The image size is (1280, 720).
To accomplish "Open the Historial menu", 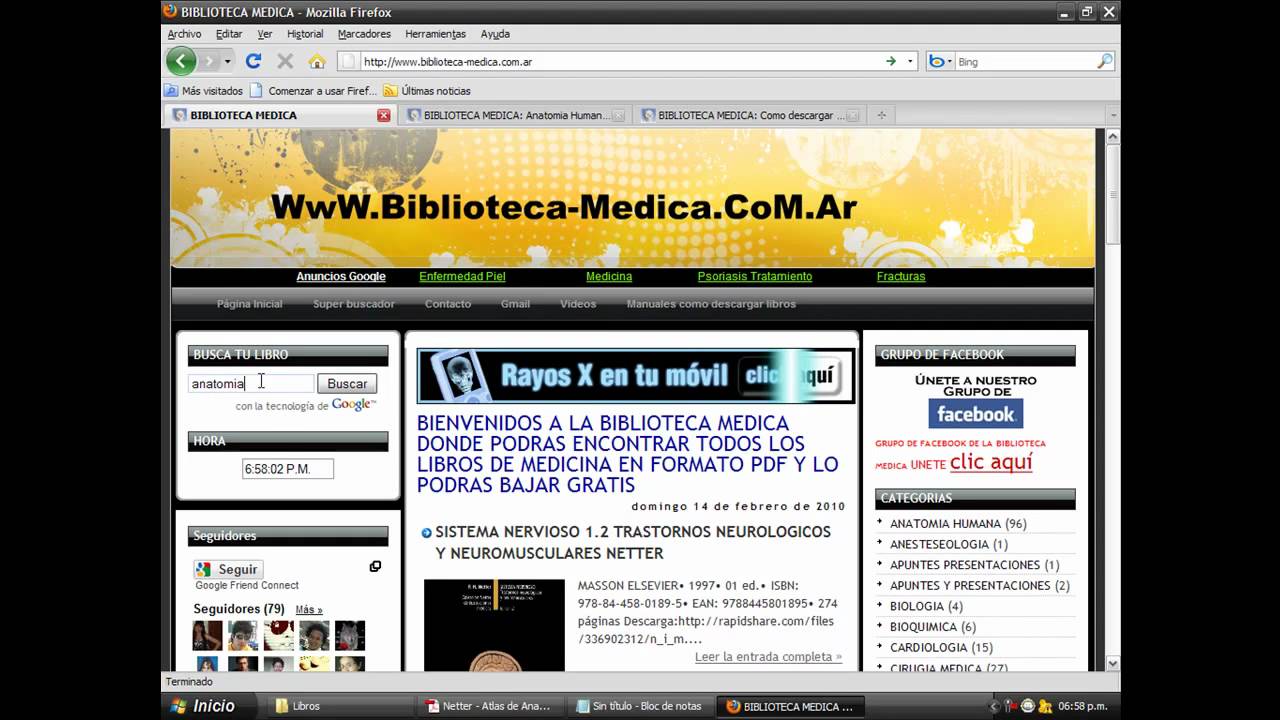I will pyautogui.click(x=305, y=34).
